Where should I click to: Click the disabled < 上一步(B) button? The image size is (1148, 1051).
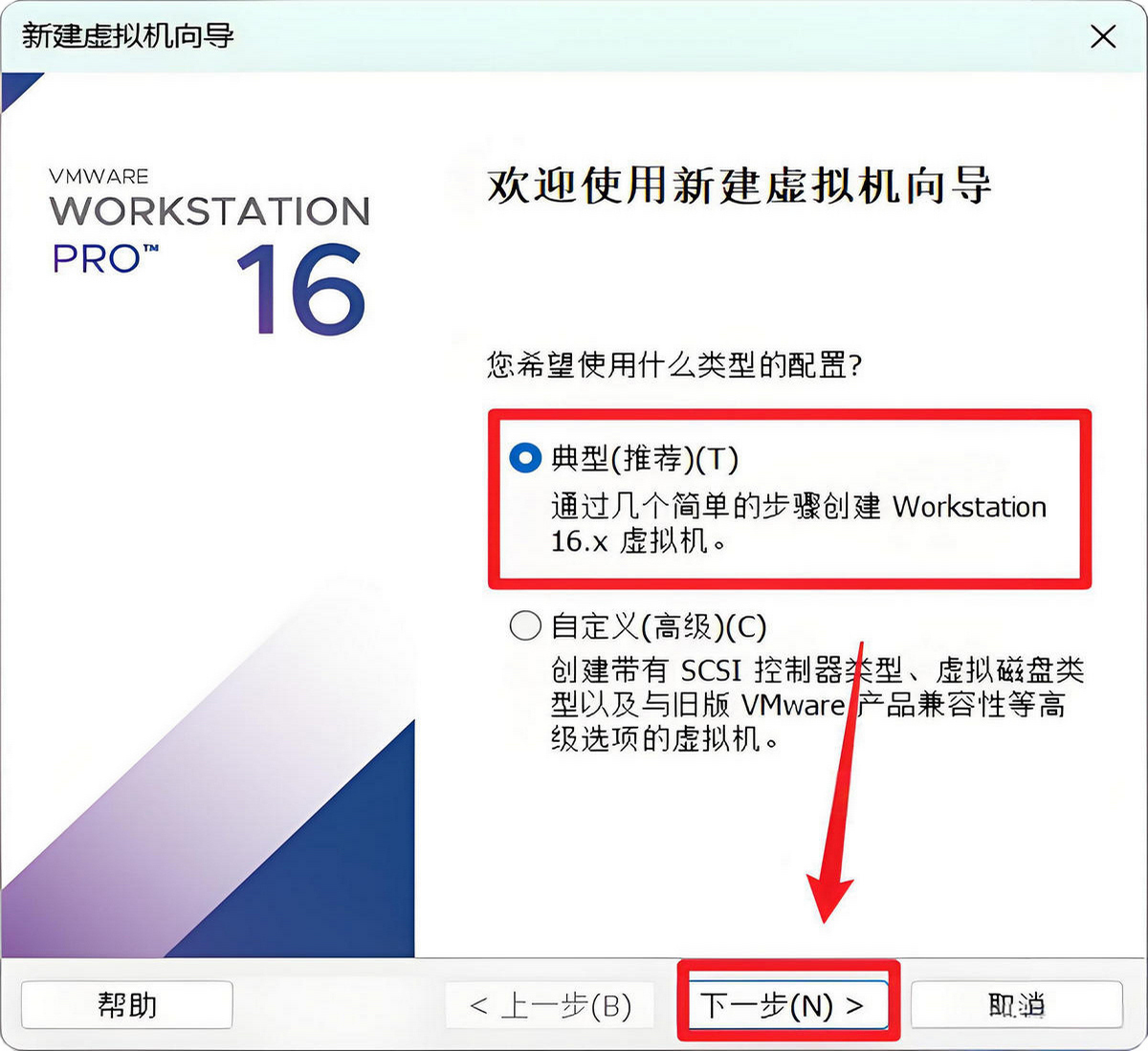tap(550, 1005)
